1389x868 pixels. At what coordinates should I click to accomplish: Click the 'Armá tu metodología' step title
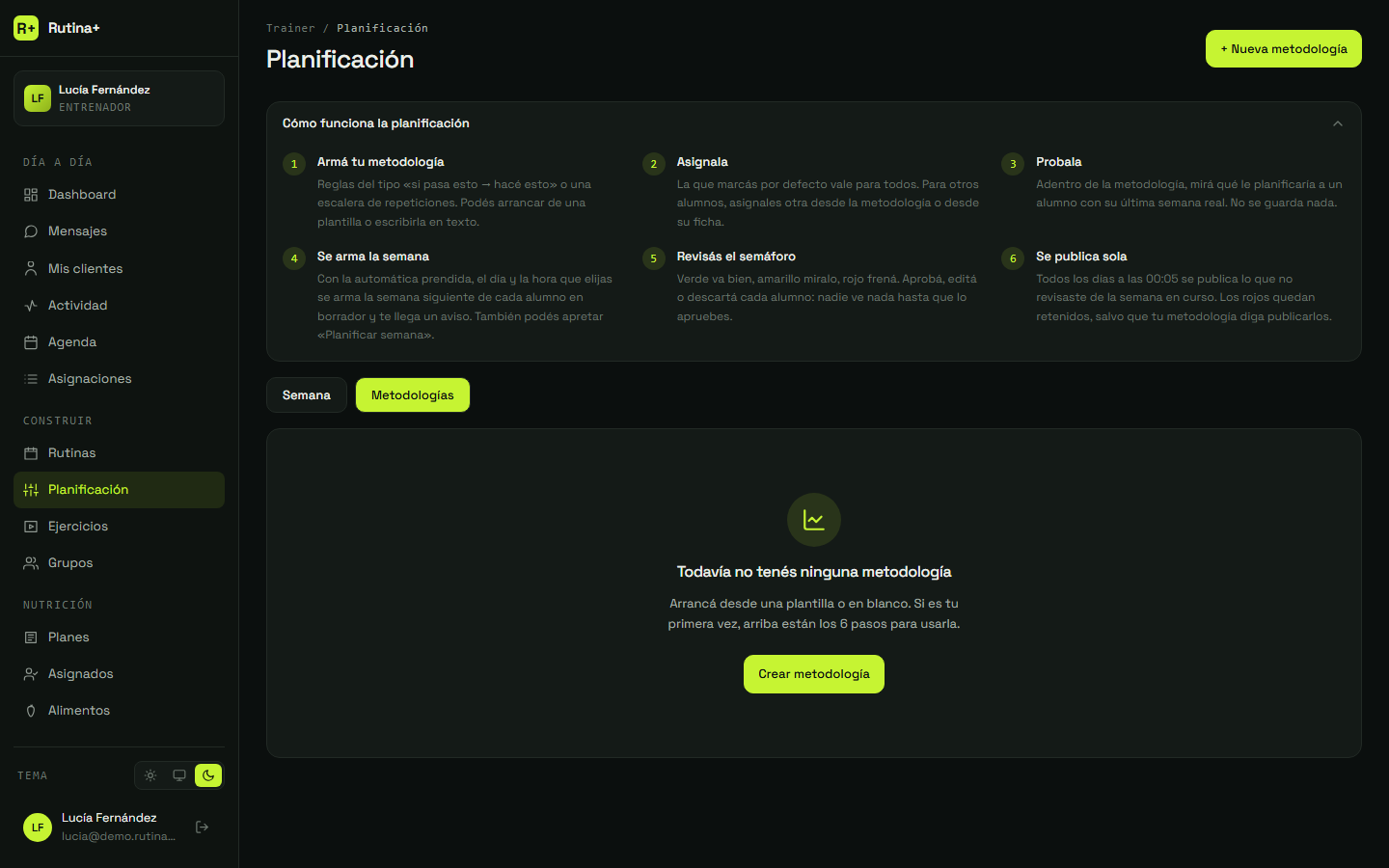pos(381,162)
